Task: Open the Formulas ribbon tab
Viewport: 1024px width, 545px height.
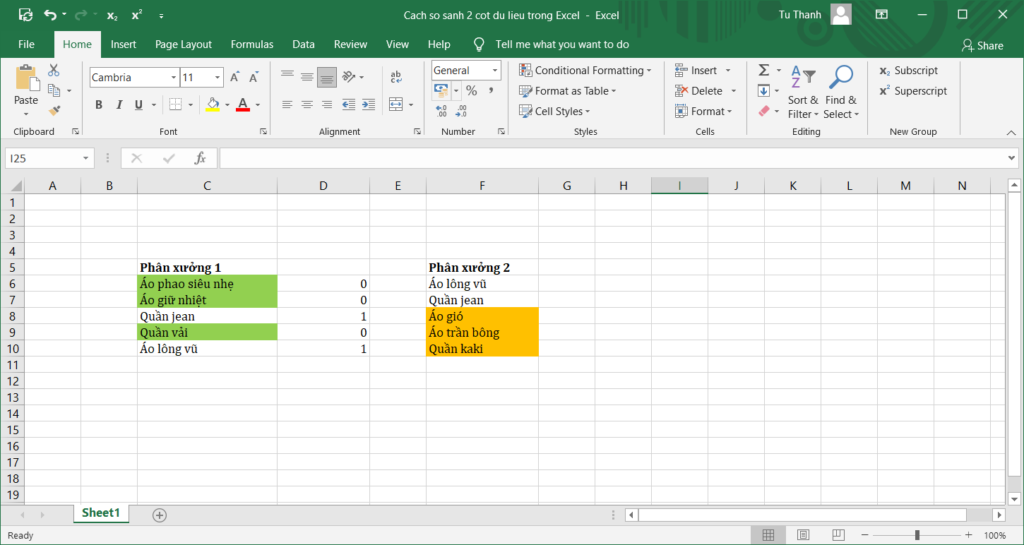Action: point(252,44)
